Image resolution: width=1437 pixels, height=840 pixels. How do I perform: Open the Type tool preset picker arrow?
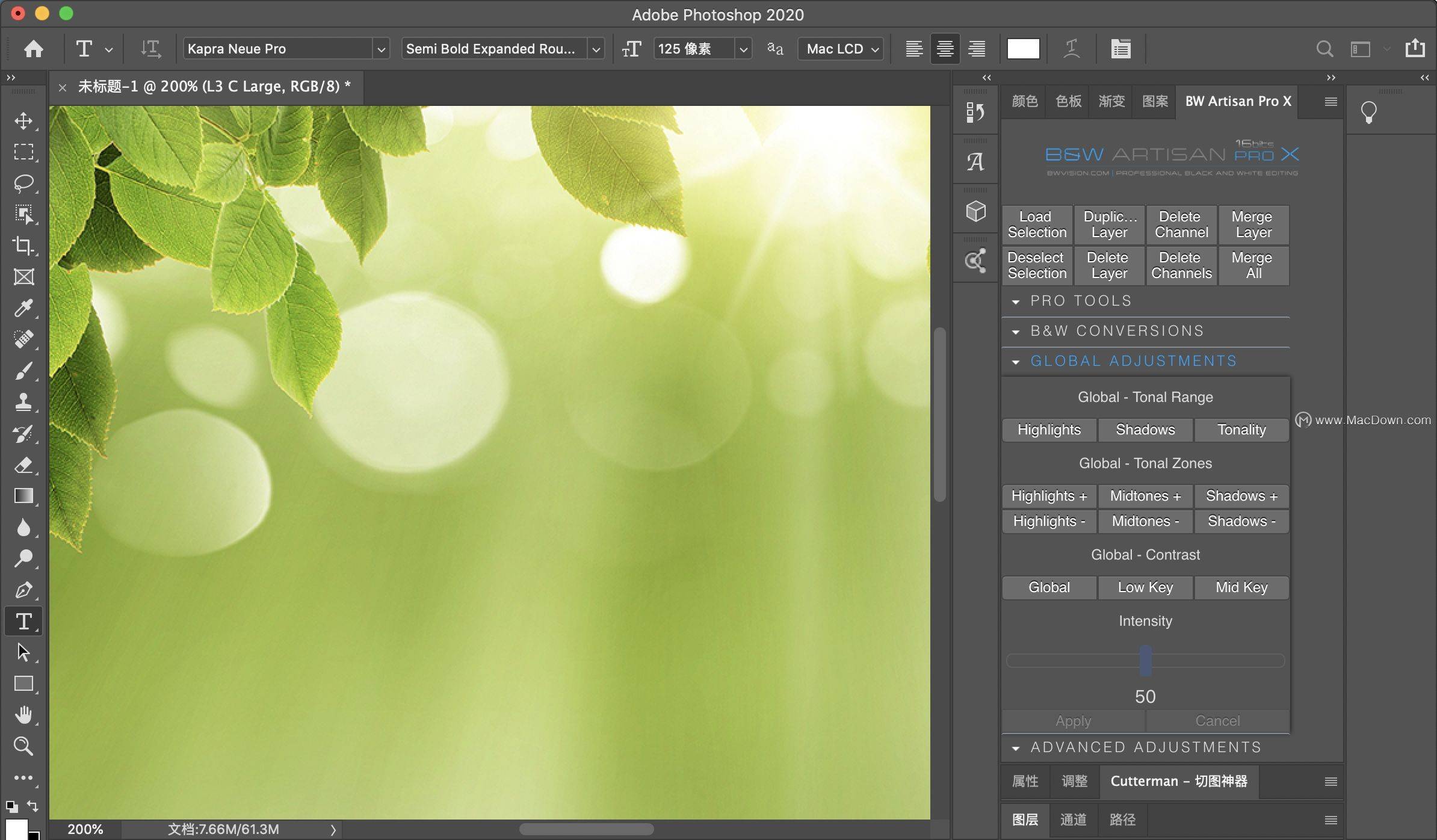click(x=109, y=50)
